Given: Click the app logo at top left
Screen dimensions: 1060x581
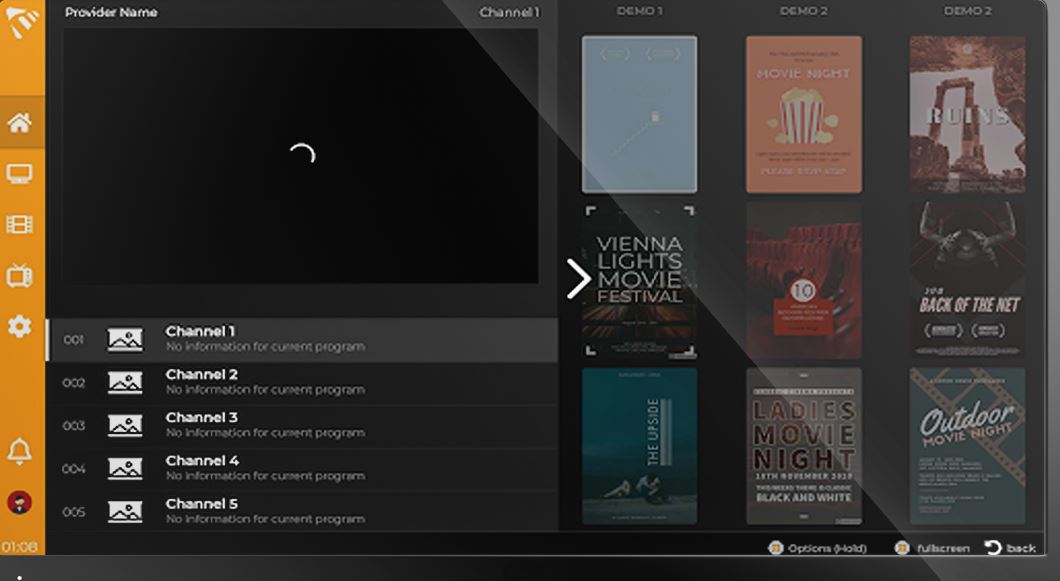Looking at the screenshot, I should click(x=21, y=24).
